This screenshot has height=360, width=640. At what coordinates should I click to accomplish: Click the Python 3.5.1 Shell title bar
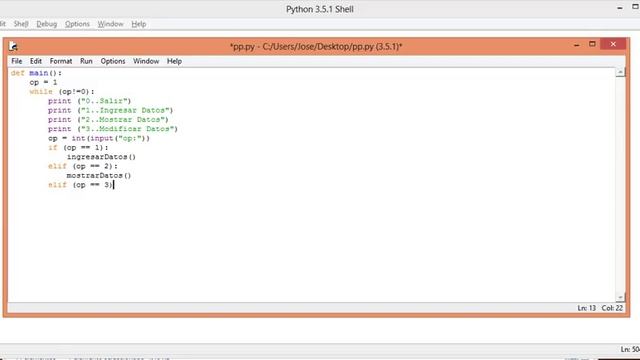pyautogui.click(x=320, y=9)
